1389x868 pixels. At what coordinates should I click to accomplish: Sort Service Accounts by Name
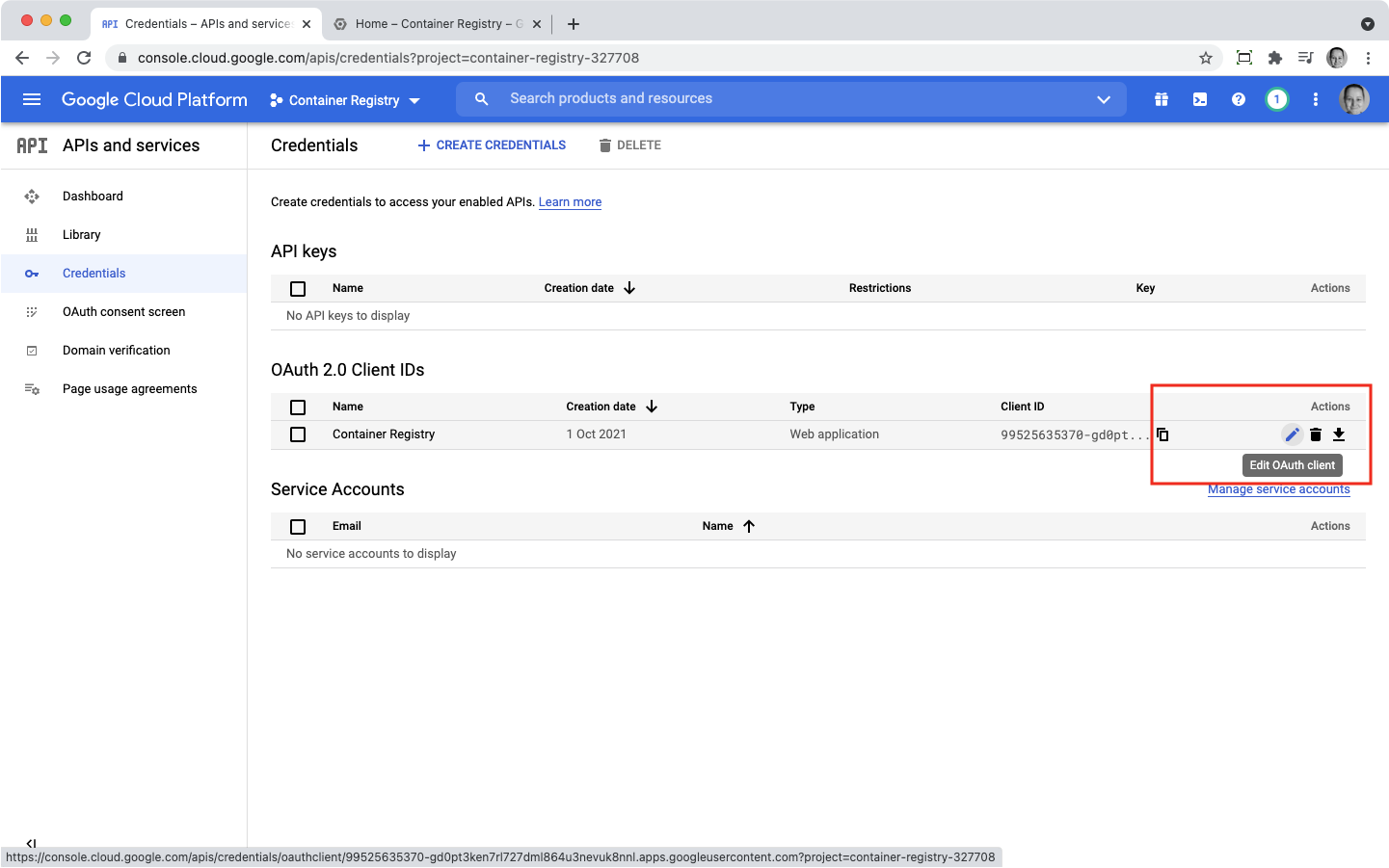point(729,526)
